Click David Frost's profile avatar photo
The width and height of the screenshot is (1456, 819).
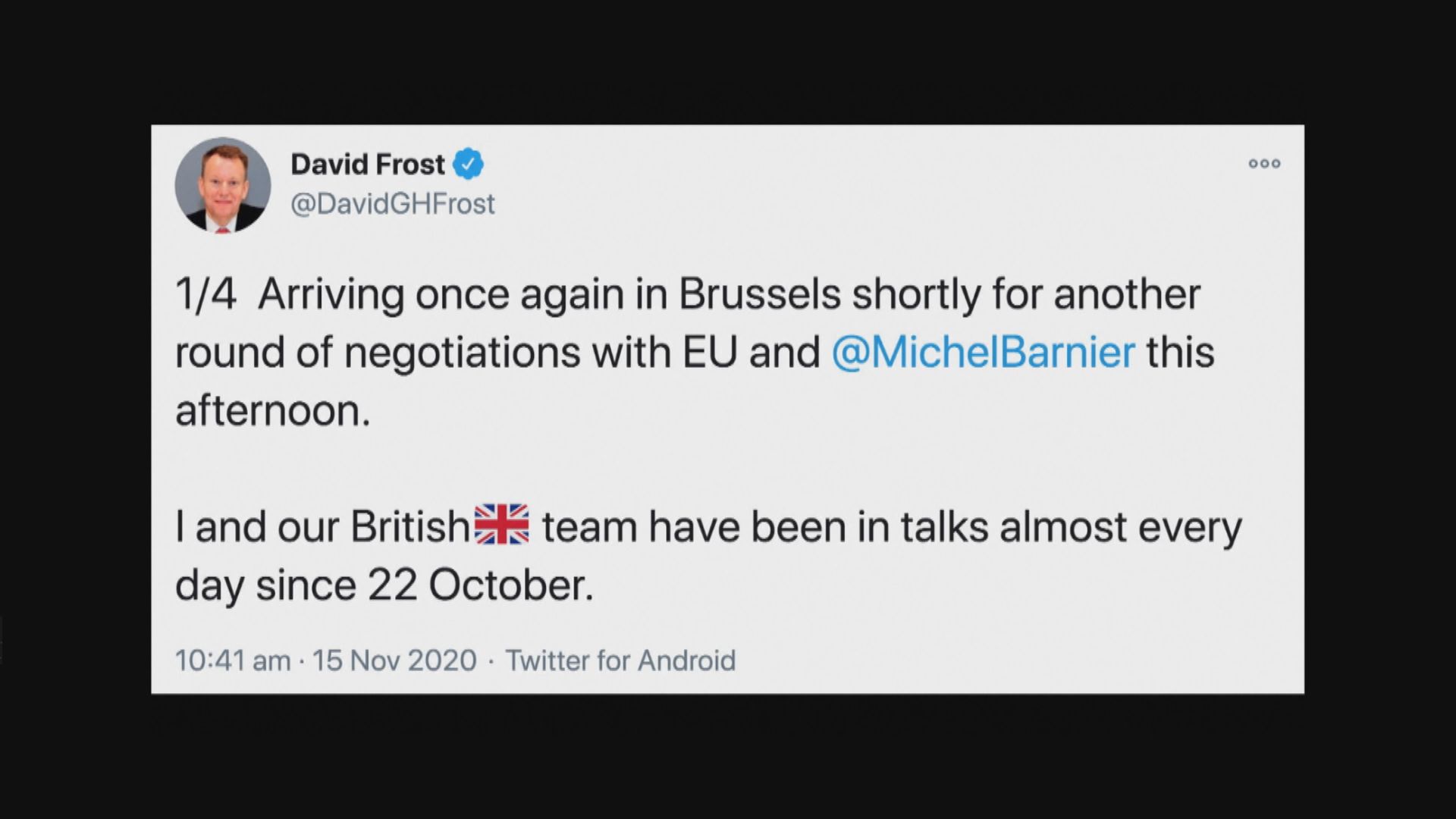click(223, 184)
